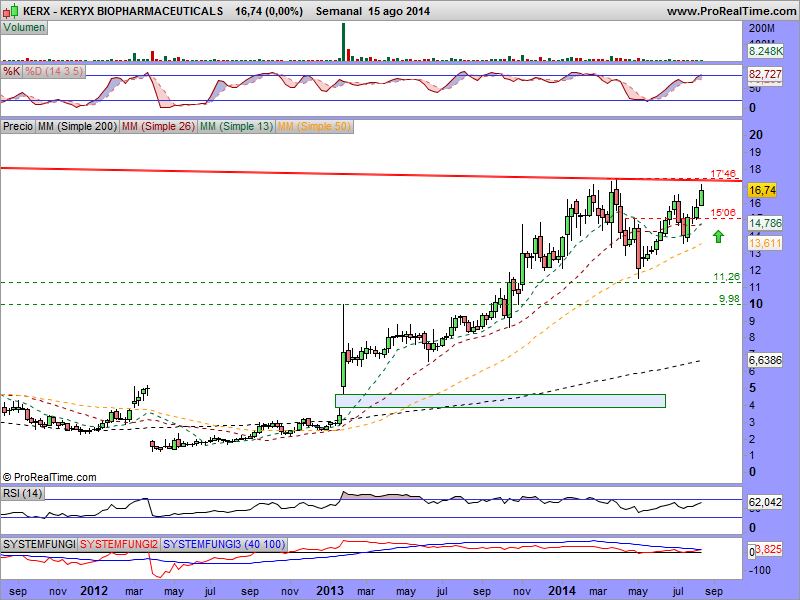Click current price tag 16,74
Screen dimensions: 800x600
(762, 190)
